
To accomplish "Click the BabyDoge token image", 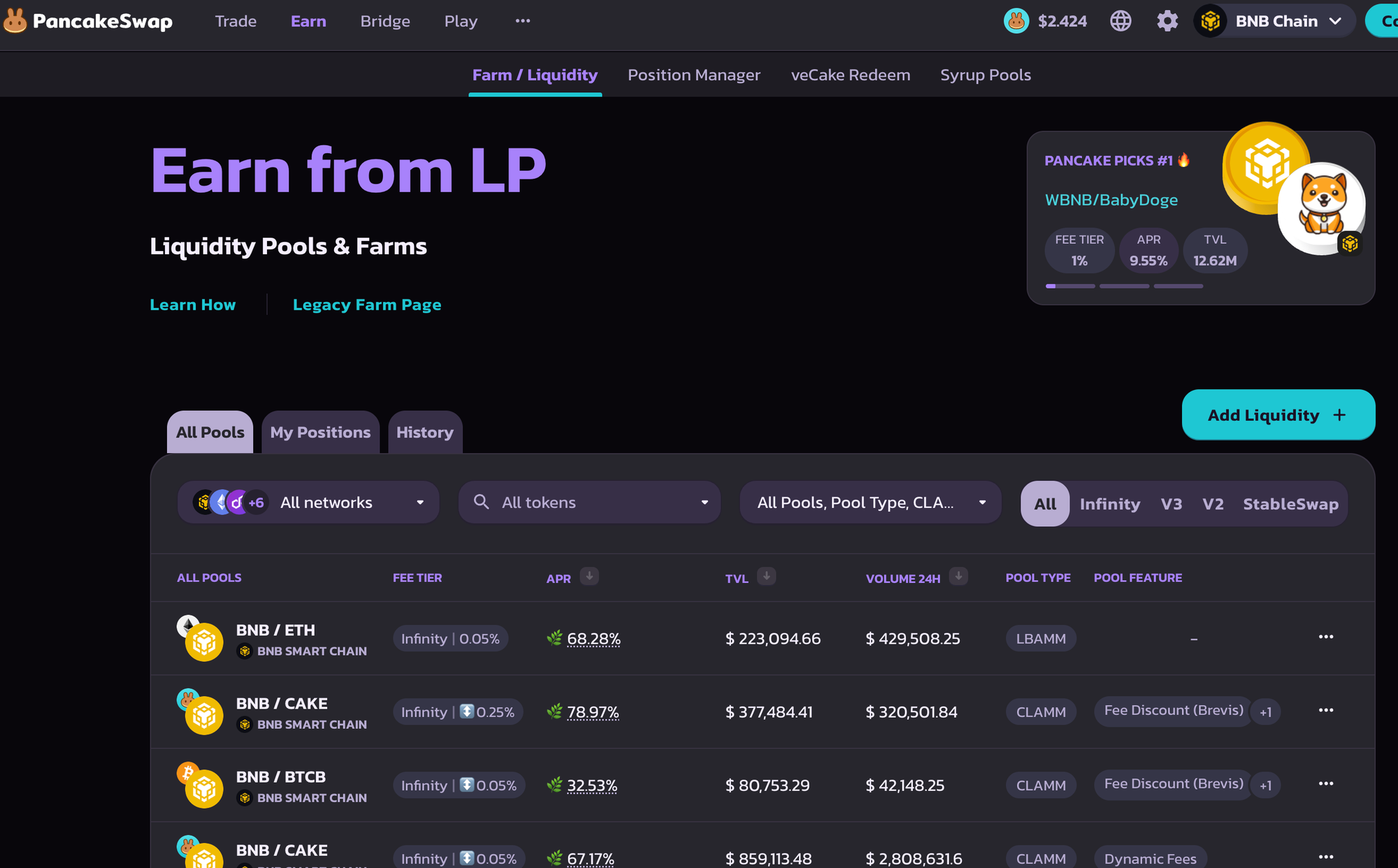I will pyautogui.click(x=1321, y=208).
